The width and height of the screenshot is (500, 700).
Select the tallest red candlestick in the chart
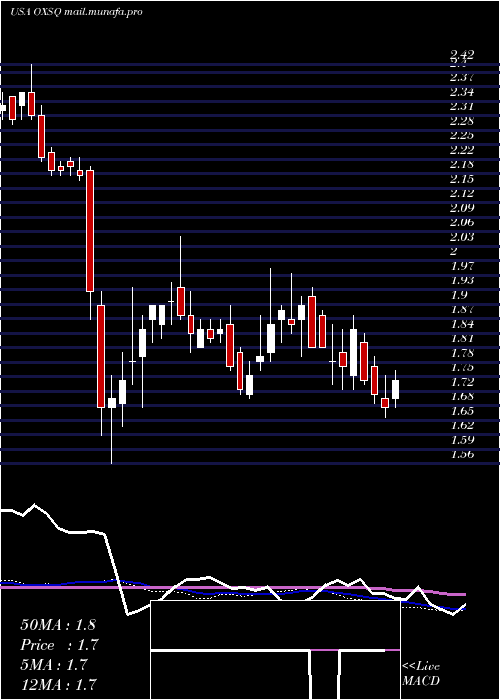(90, 231)
